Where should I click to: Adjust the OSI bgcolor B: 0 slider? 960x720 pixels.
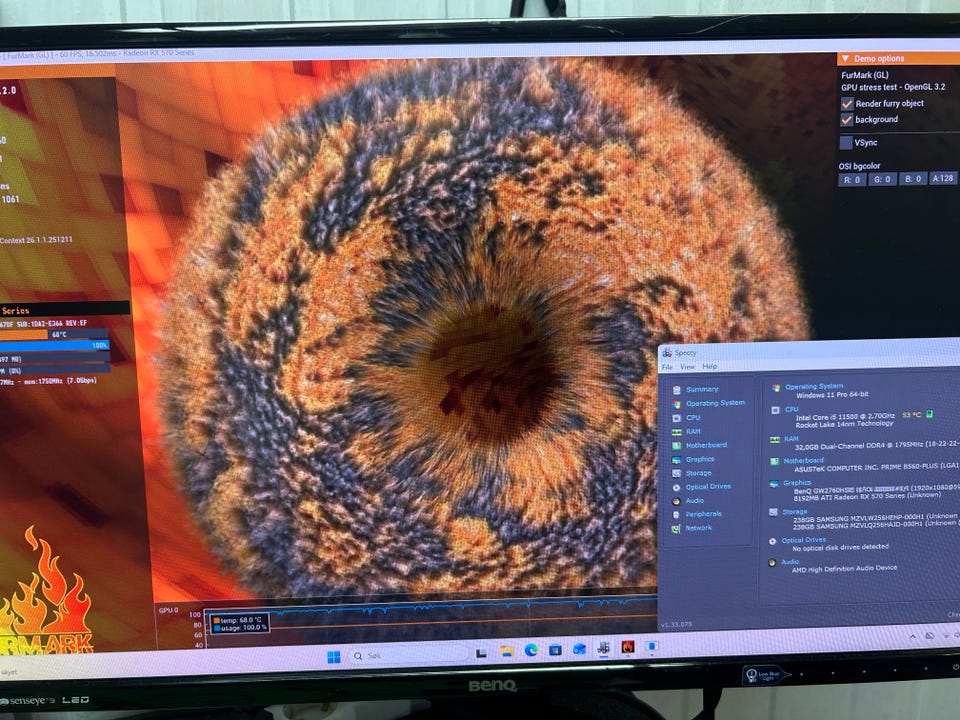[x=913, y=179]
